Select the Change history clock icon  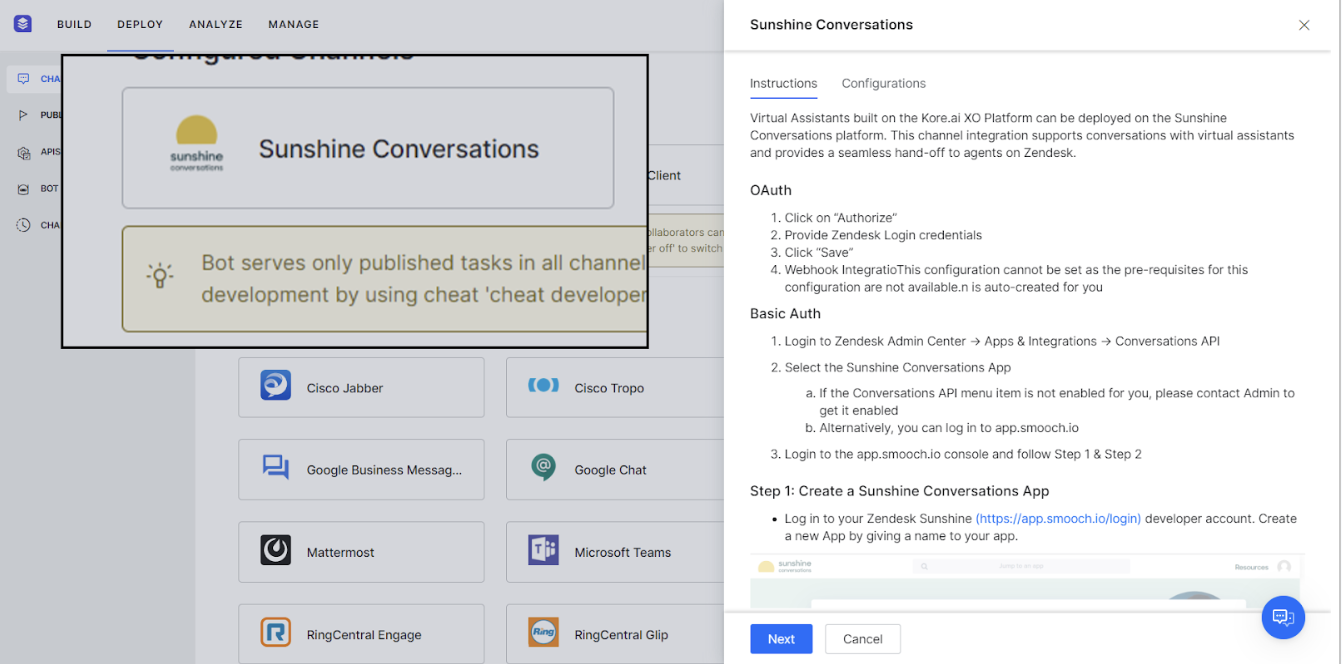23,225
